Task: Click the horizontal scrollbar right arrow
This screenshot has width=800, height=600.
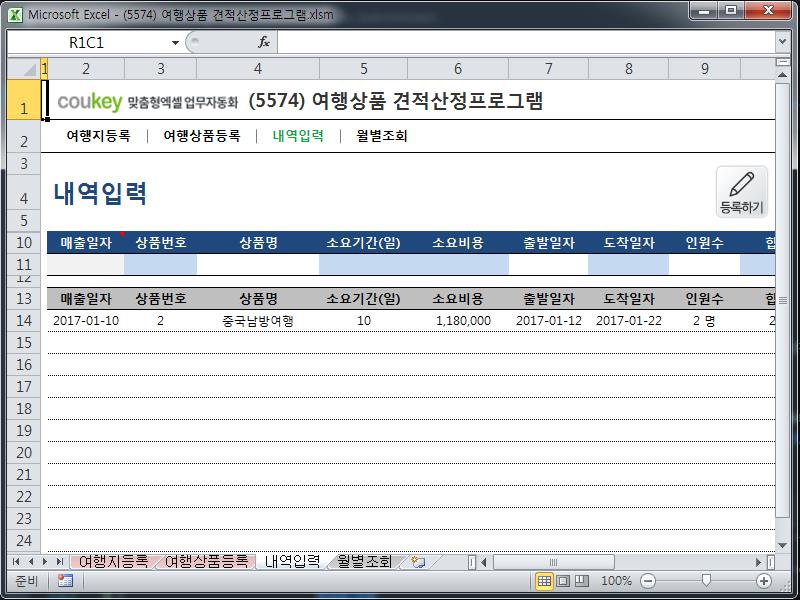Action: pyautogui.click(x=758, y=562)
